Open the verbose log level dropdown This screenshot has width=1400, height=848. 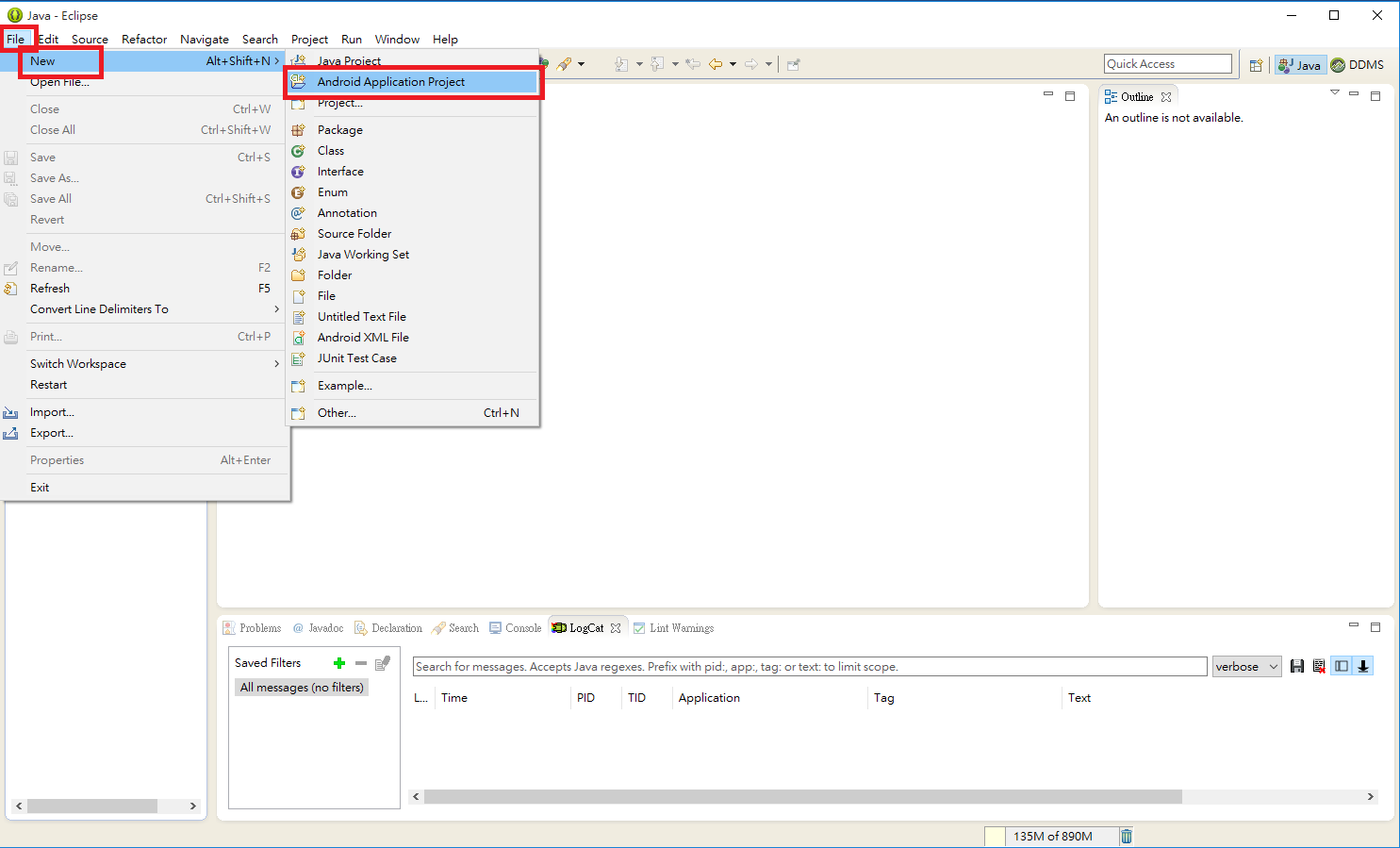pos(1246,667)
